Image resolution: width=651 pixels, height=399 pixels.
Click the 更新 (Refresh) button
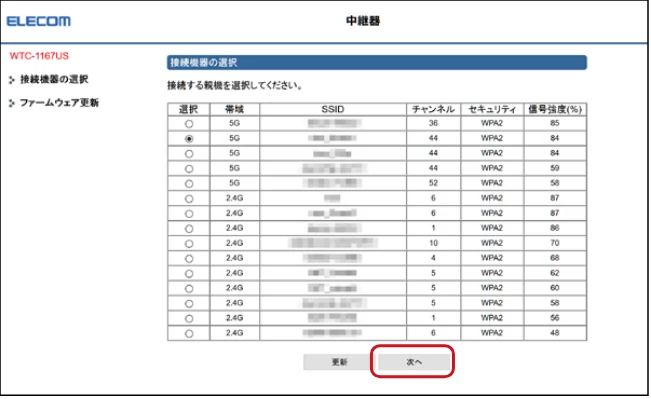click(339, 362)
